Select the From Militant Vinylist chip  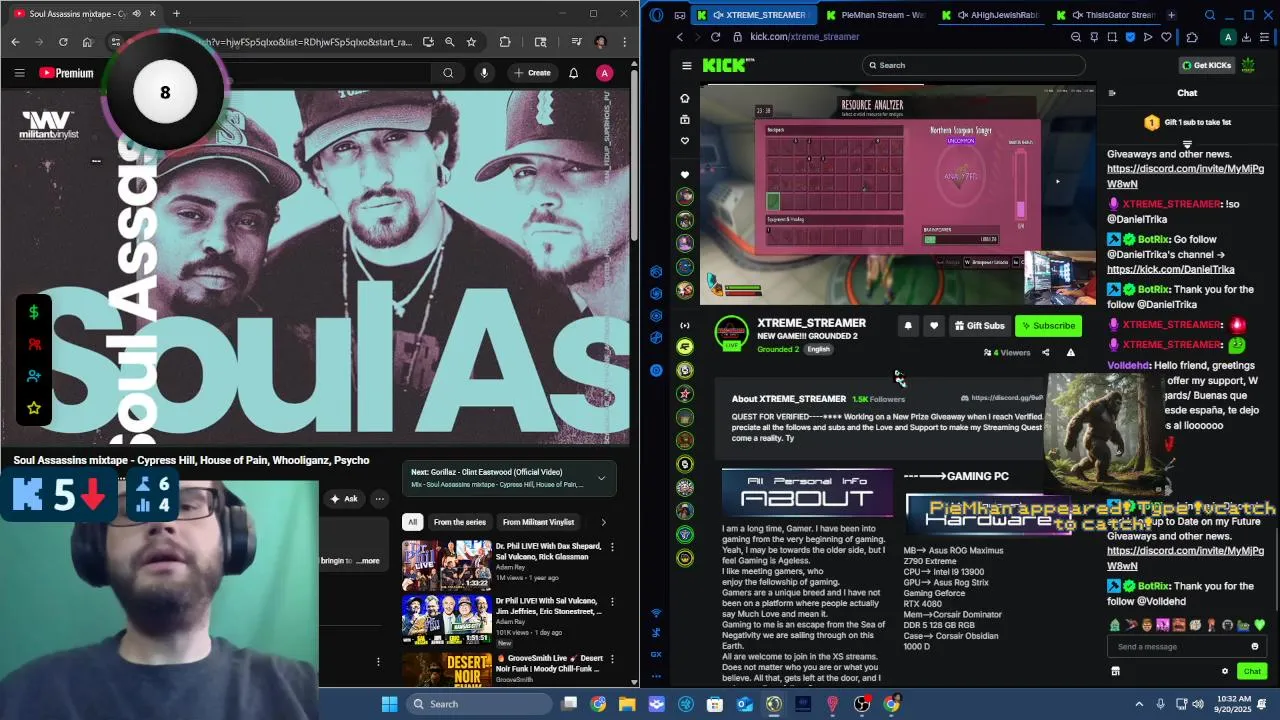tap(538, 522)
